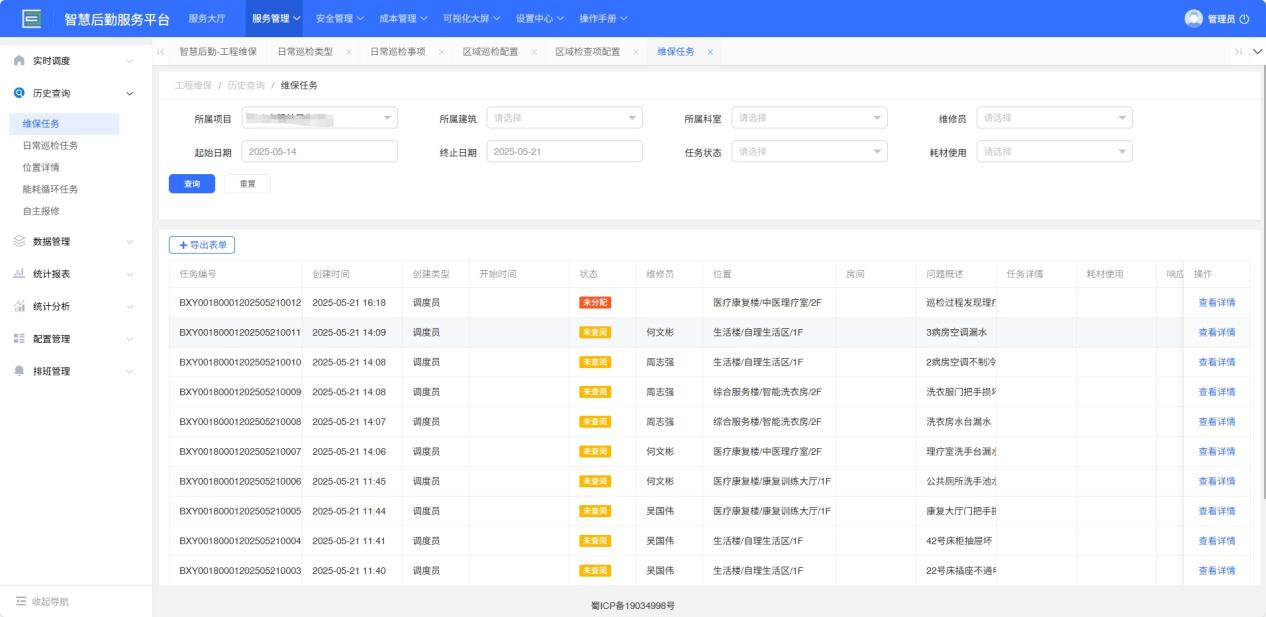Click the platform logo icon at top left

pos(31,19)
